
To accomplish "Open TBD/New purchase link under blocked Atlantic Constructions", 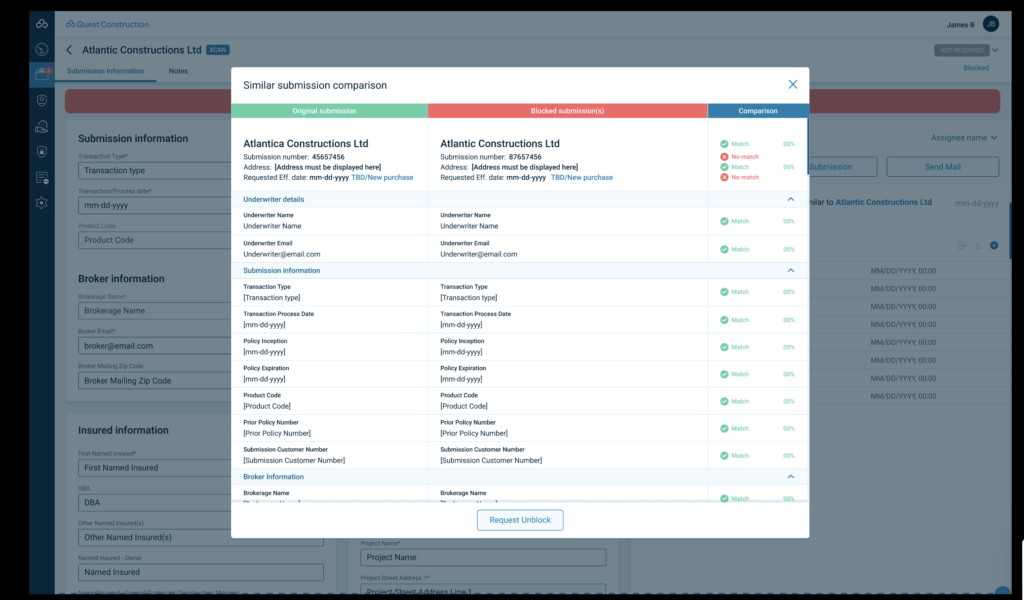I will 582,178.
